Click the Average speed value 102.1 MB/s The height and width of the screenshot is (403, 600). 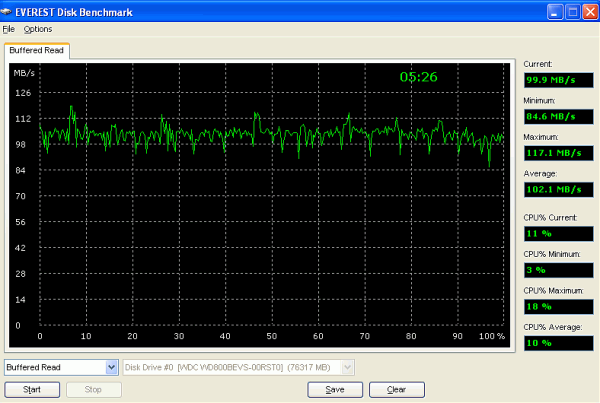pos(559,189)
